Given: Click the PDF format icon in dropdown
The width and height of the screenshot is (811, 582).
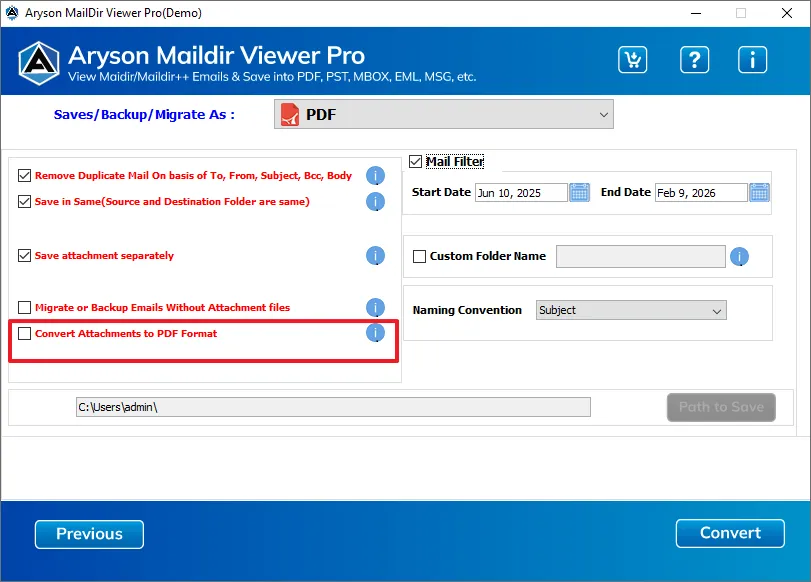Looking at the screenshot, I should pos(290,114).
